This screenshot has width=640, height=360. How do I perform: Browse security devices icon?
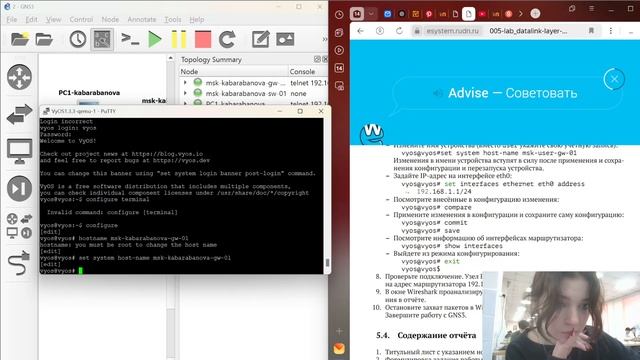[x=19, y=188]
